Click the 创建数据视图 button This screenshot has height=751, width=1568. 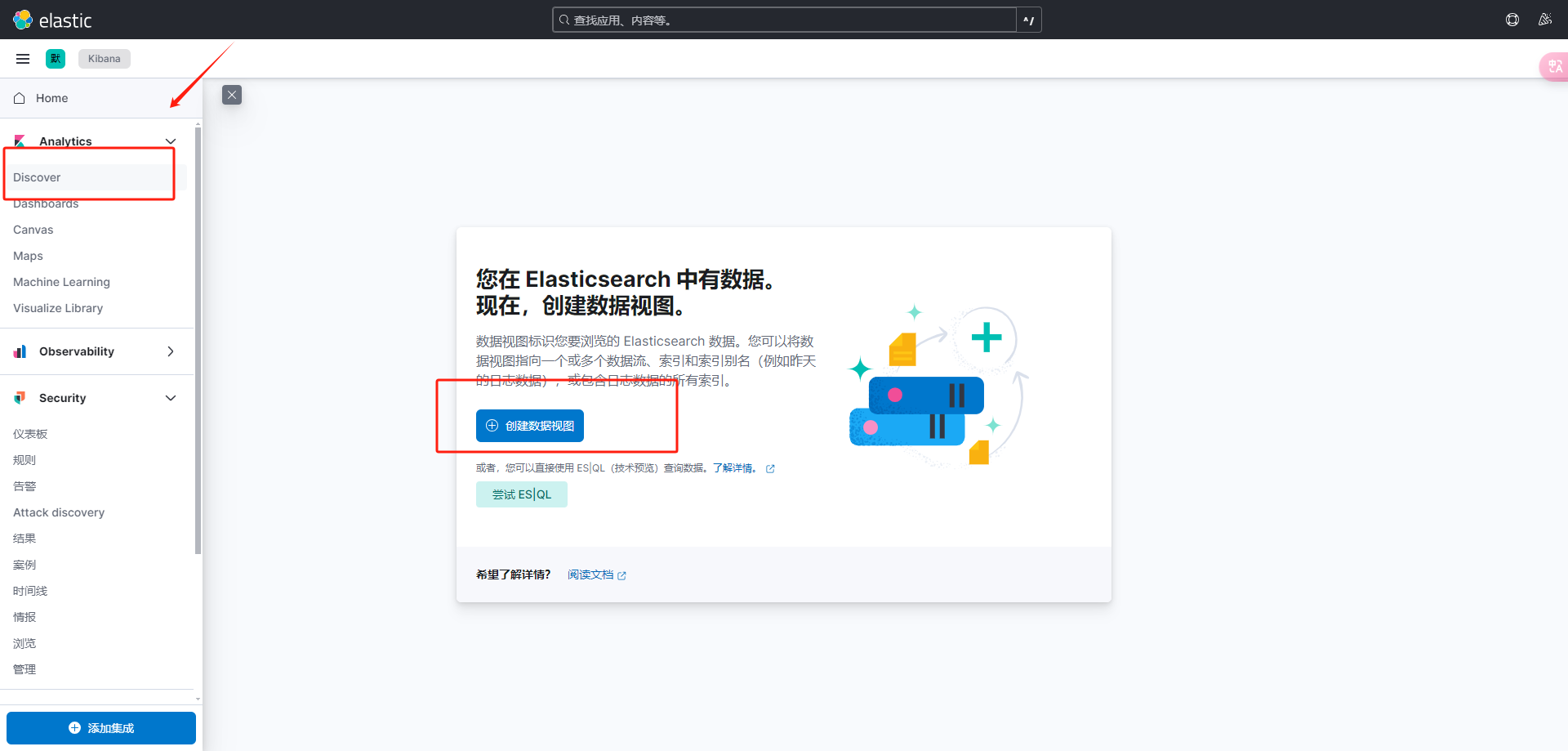coord(529,426)
